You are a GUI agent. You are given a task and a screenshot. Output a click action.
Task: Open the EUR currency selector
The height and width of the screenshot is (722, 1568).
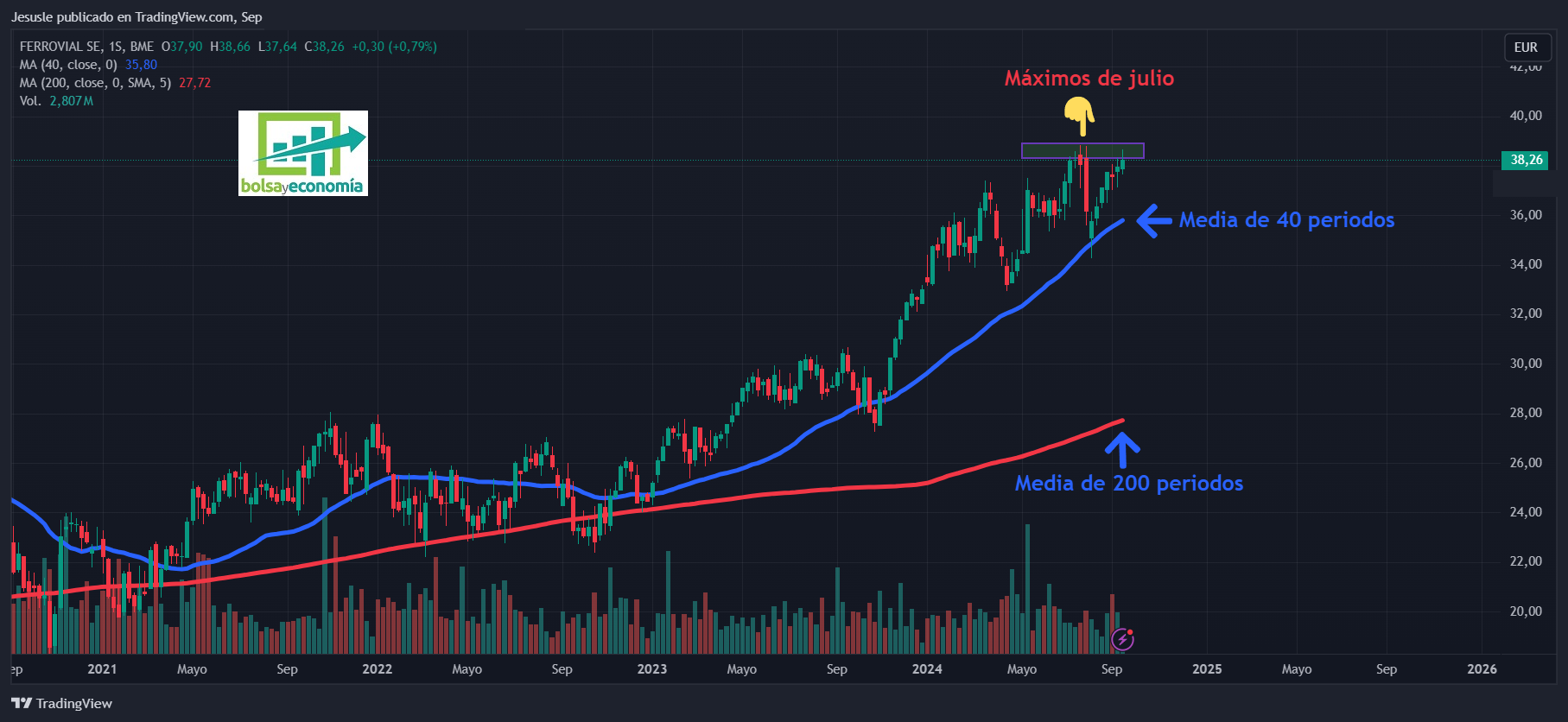tap(1527, 47)
